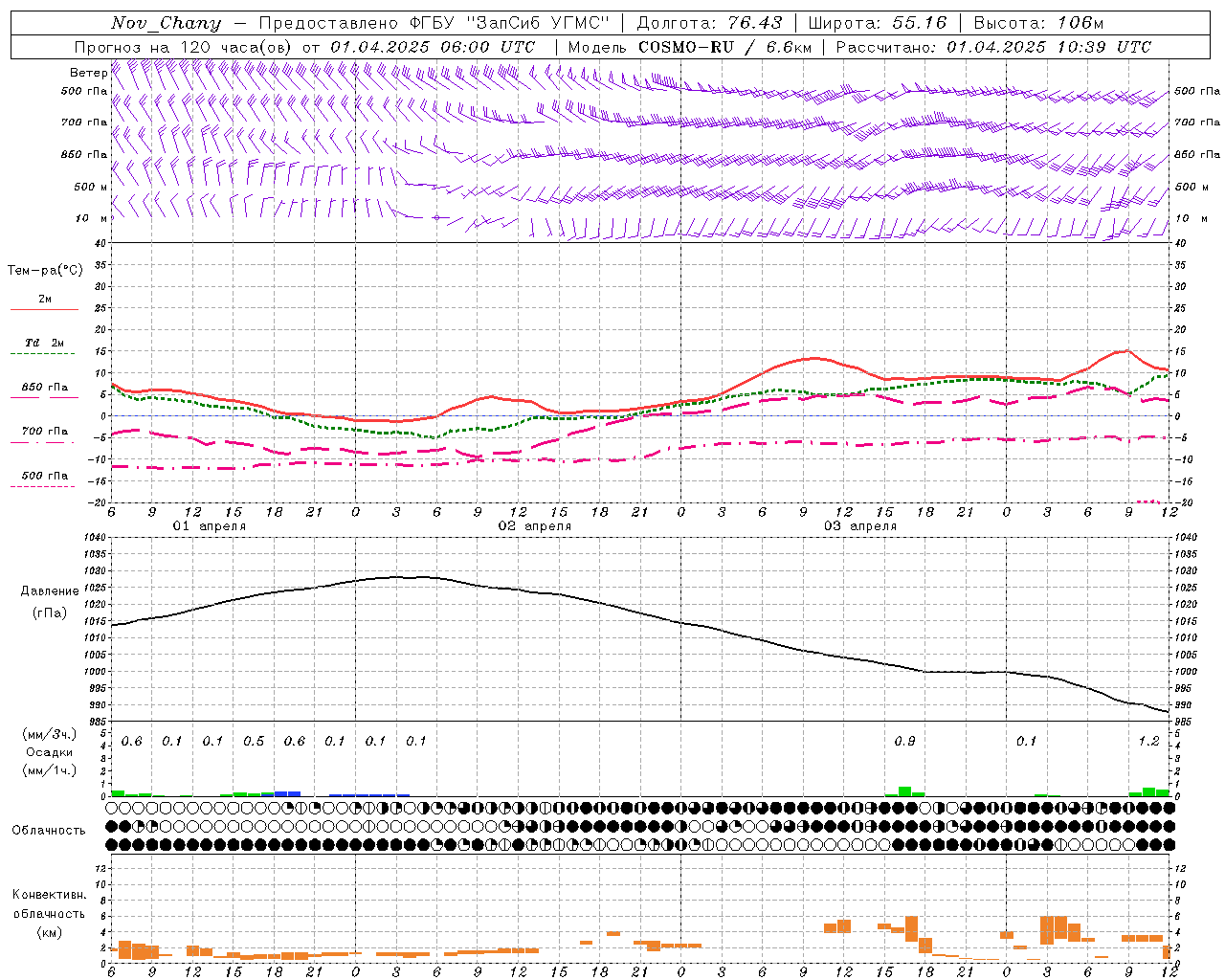Click the 0.5 precipitation amount value

click(254, 742)
